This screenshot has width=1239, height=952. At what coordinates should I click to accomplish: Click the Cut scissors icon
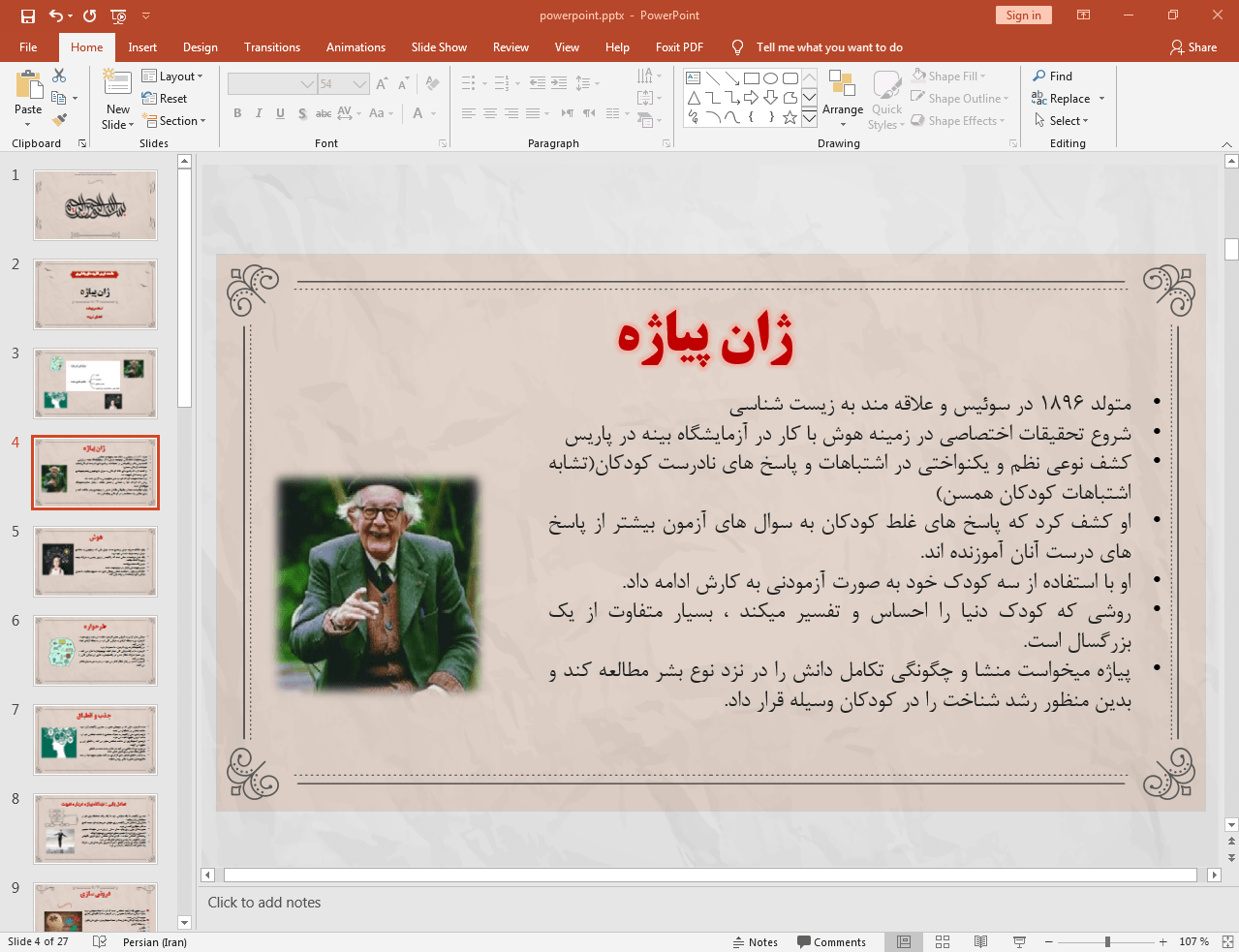59,76
